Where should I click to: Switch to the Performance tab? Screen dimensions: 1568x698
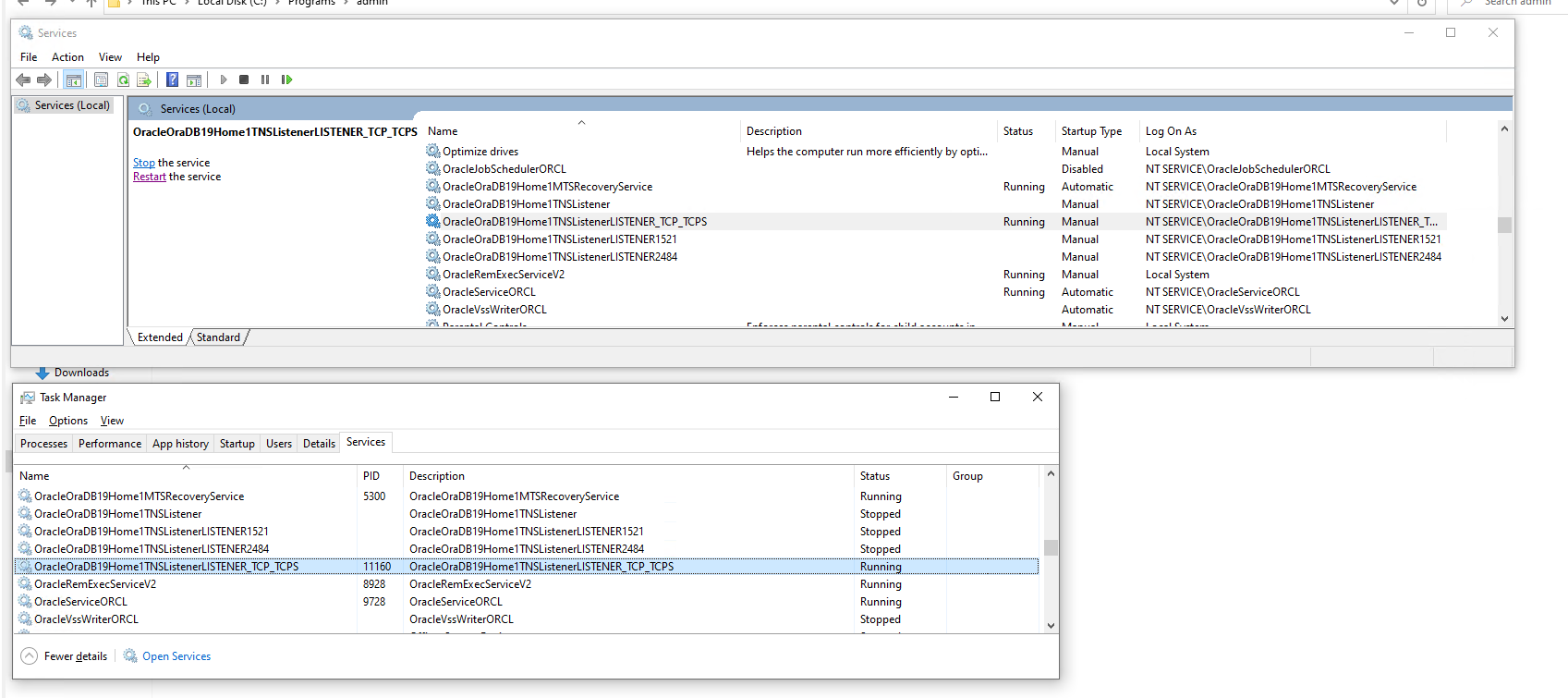(110, 444)
